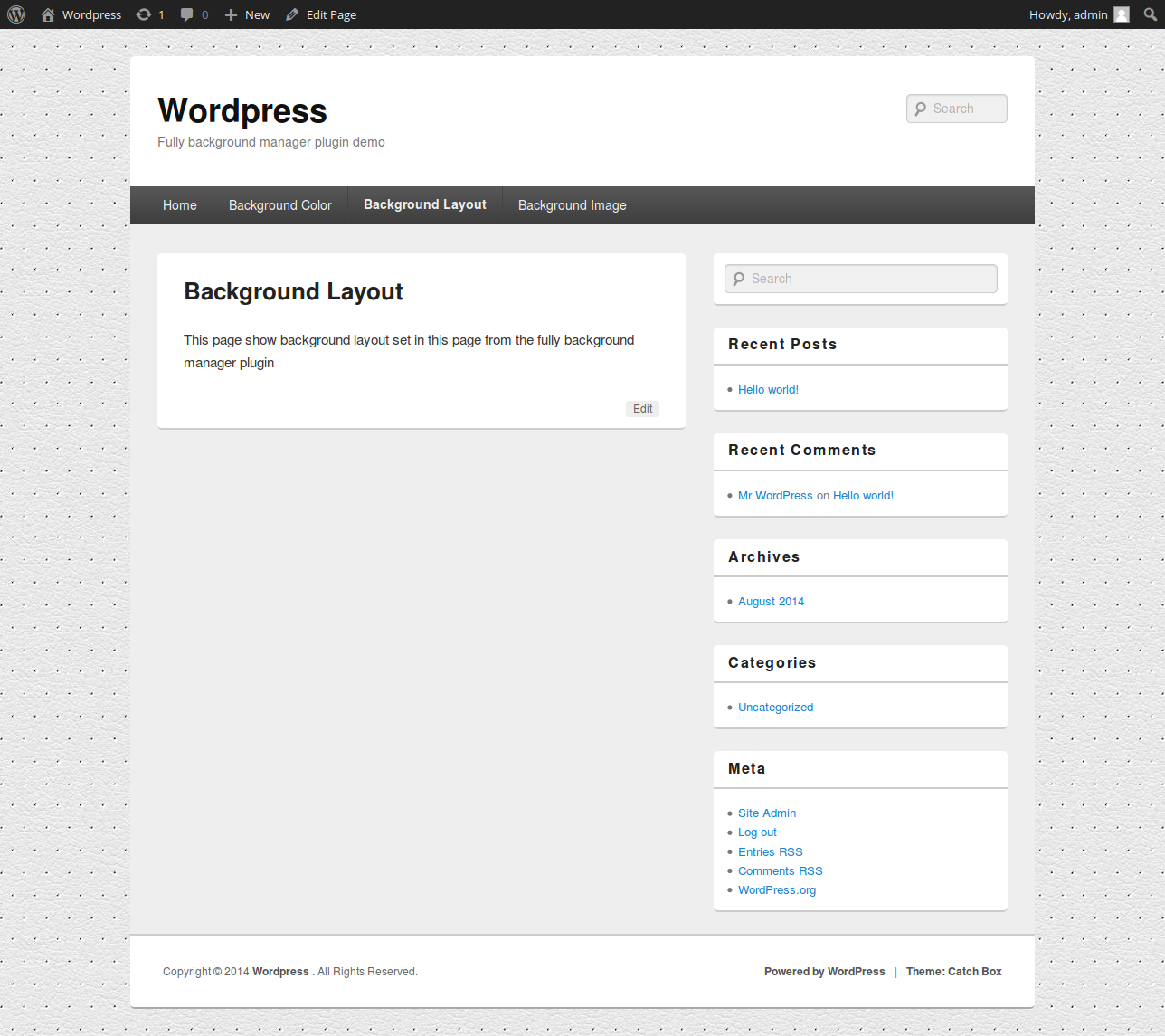The height and width of the screenshot is (1036, 1165).
Task: Open the Background Image menu item
Action: 573,205
